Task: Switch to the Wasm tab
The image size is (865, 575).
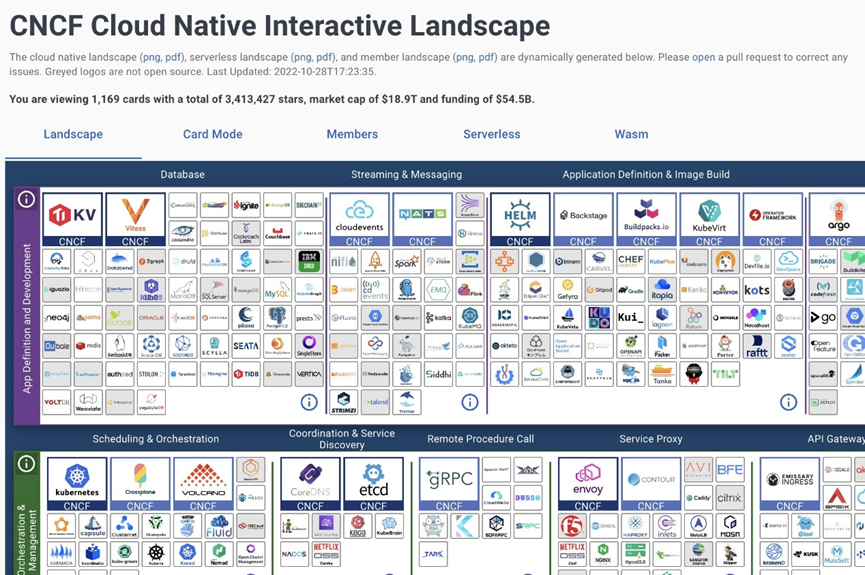Action: (631, 134)
